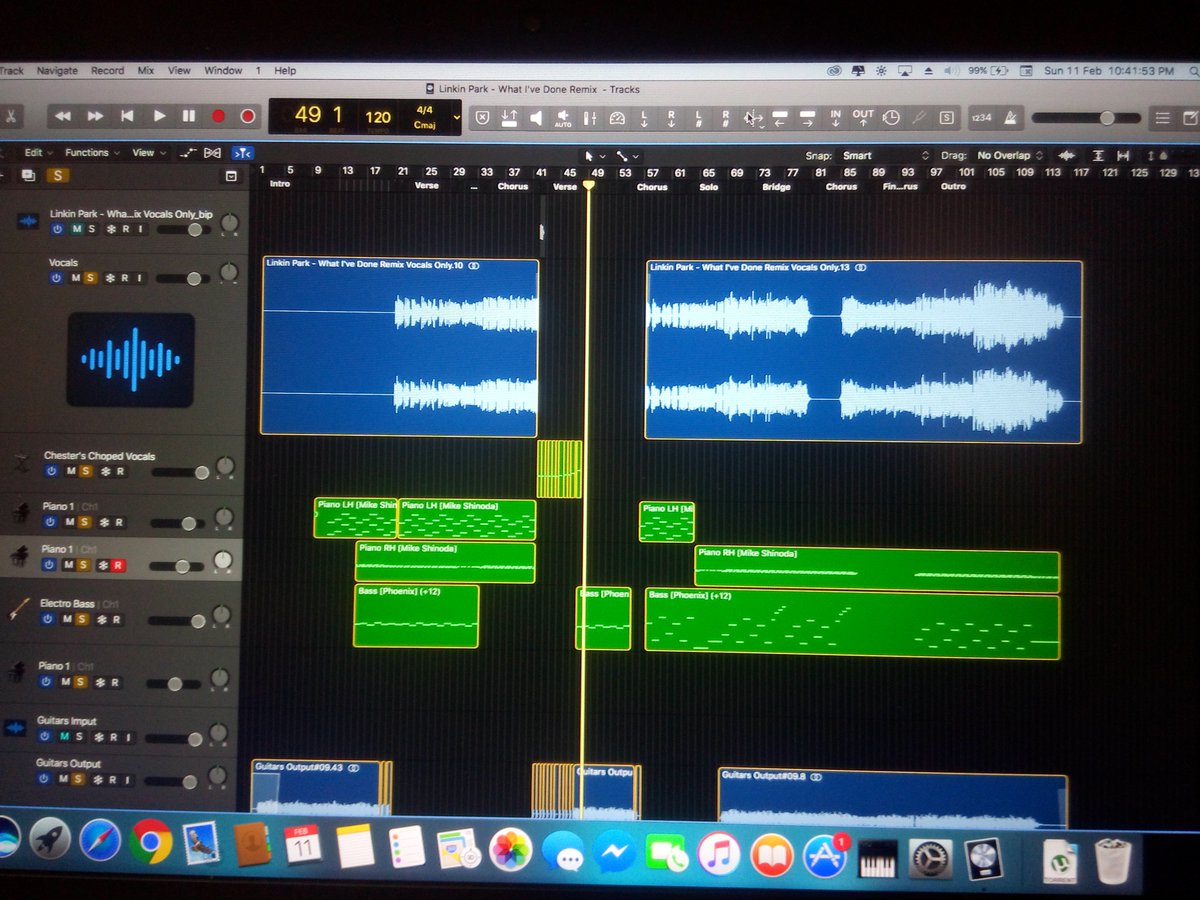
Task: Unmute the Guitars Imput track
Action: (64, 736)
